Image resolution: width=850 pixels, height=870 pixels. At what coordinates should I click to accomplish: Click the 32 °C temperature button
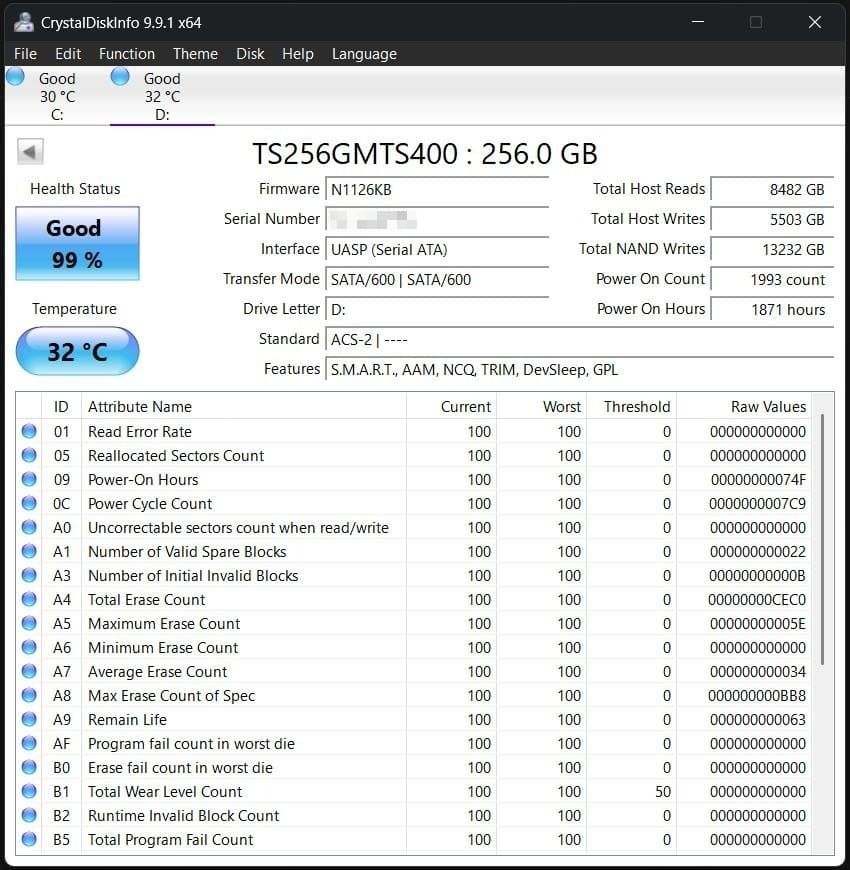pyautogui.click(x=77, y=351)
